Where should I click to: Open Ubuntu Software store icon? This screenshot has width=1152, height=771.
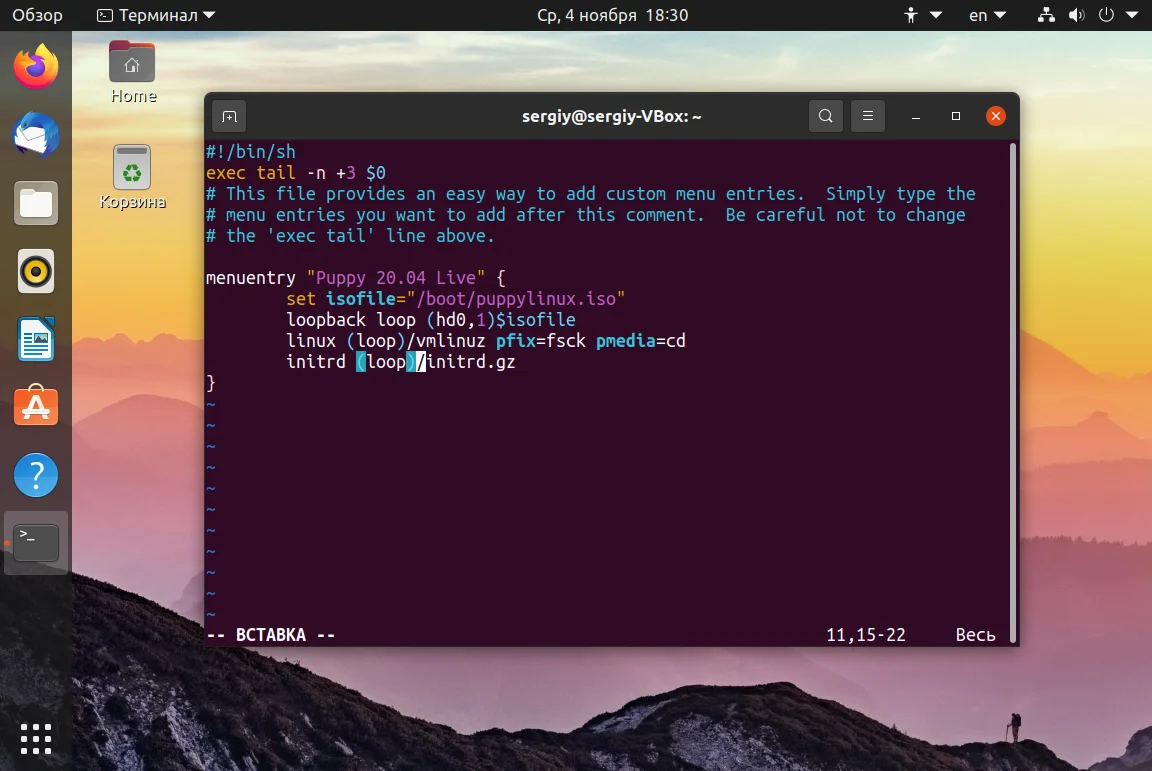(35, 406)
